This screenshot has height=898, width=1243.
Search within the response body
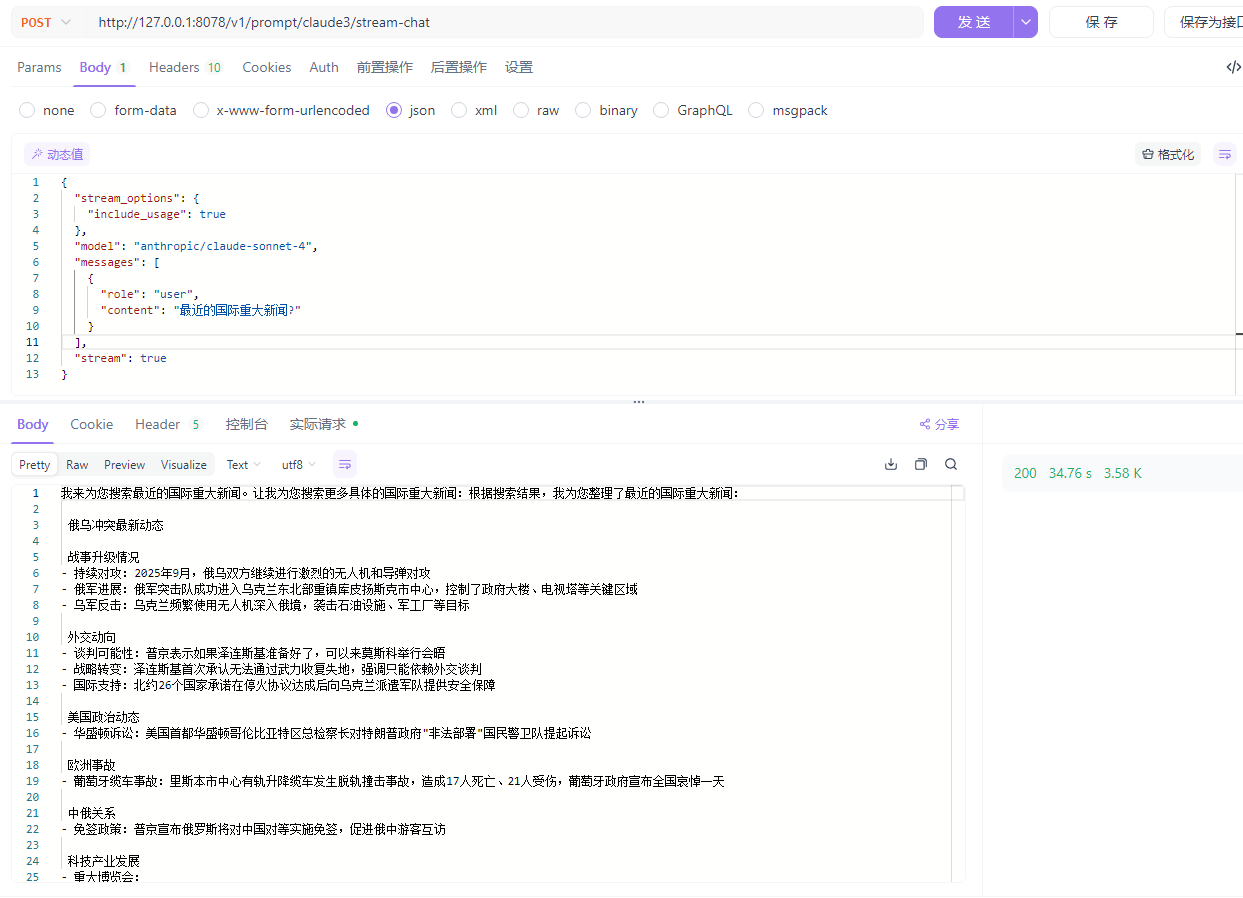coord(950,464)
